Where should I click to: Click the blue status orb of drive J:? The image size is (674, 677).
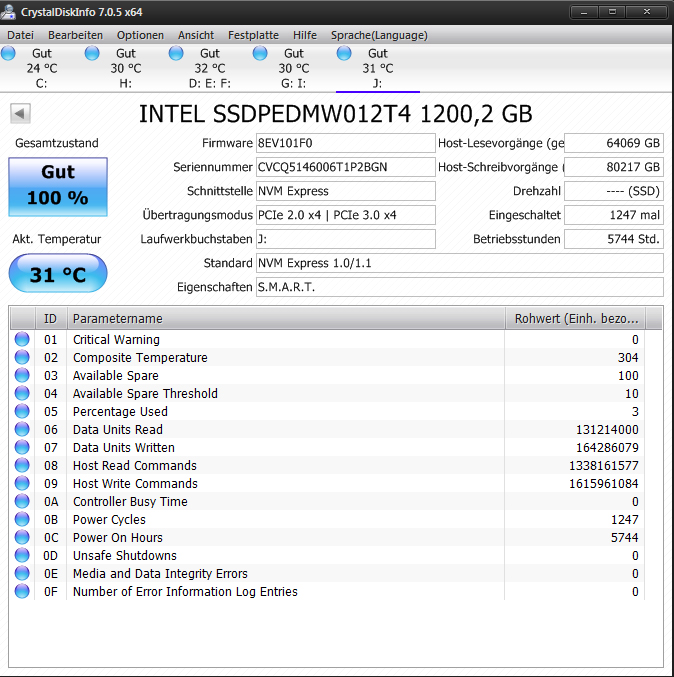pos(344,54)
